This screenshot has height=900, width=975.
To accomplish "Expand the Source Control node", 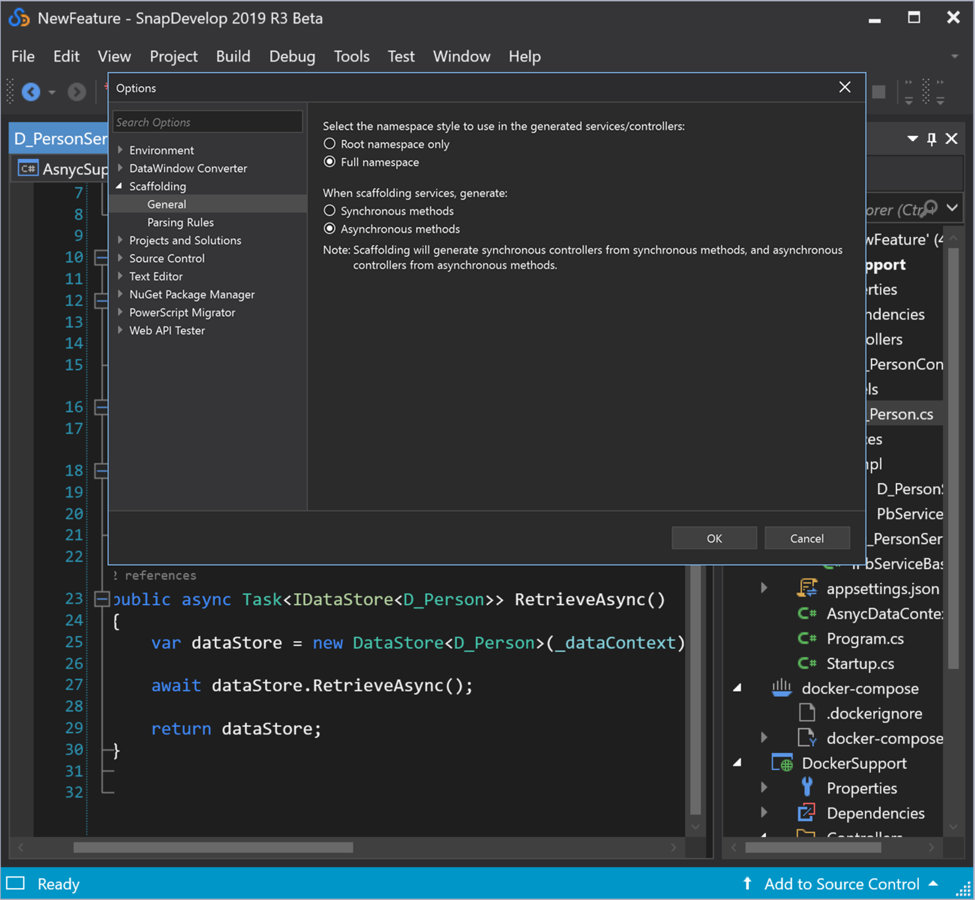I will pos(120,258).
